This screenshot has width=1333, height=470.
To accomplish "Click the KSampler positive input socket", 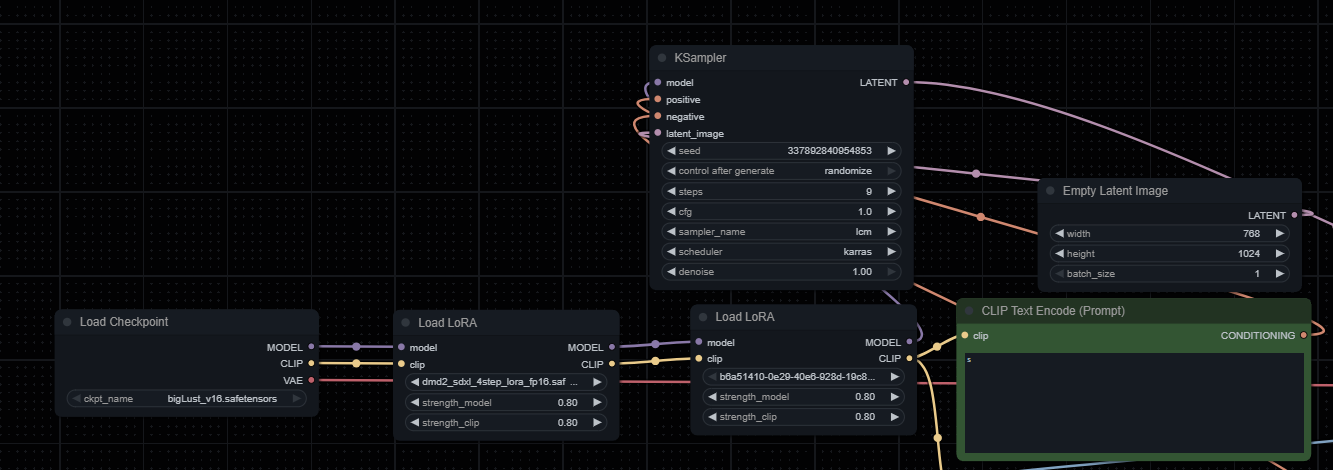I will (657, 100).
